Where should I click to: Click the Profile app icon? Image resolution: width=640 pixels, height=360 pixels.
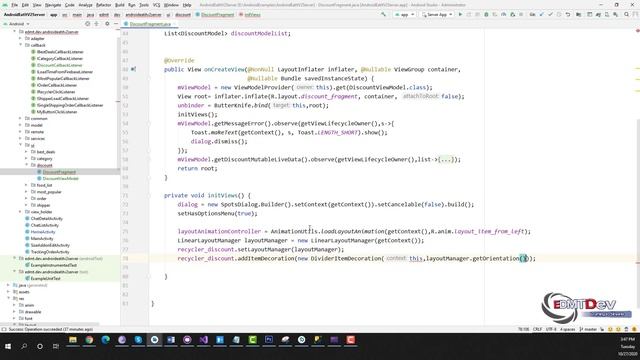[x=504, y=15]
